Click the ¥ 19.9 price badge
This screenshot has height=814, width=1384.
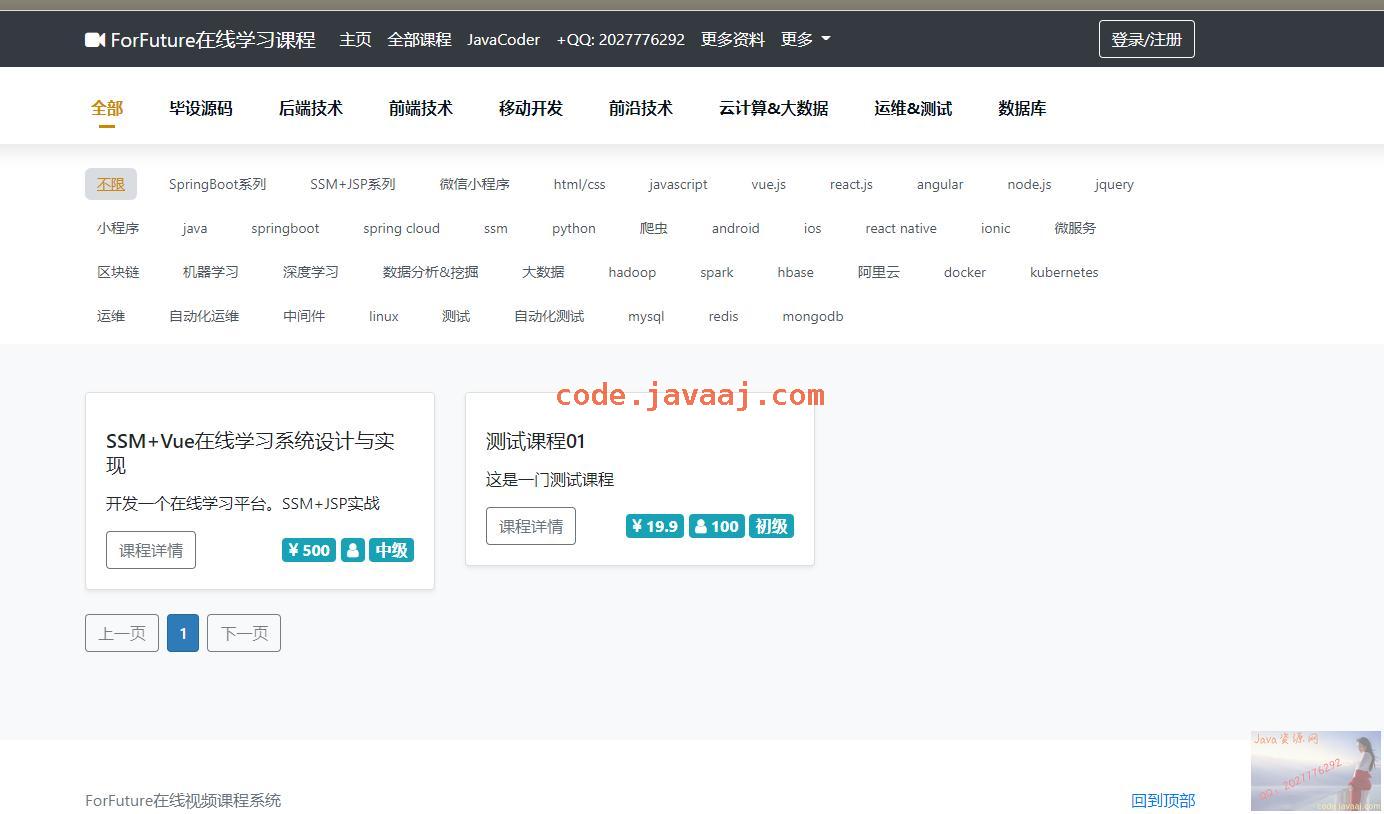point(655,526)
